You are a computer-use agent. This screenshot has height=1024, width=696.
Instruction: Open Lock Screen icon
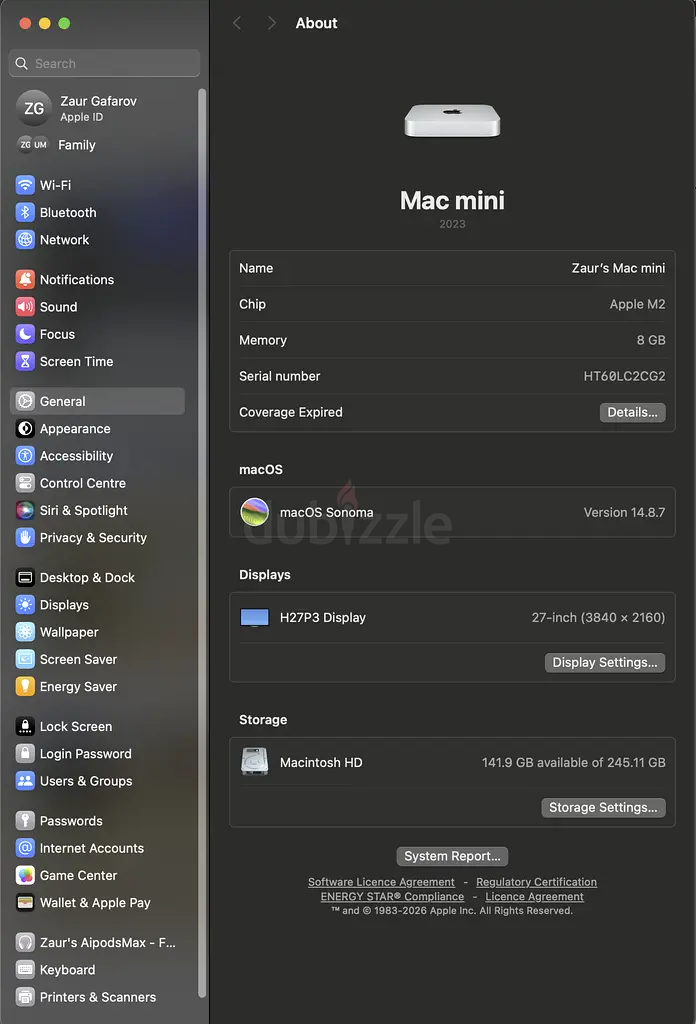(x=25, y=727)
